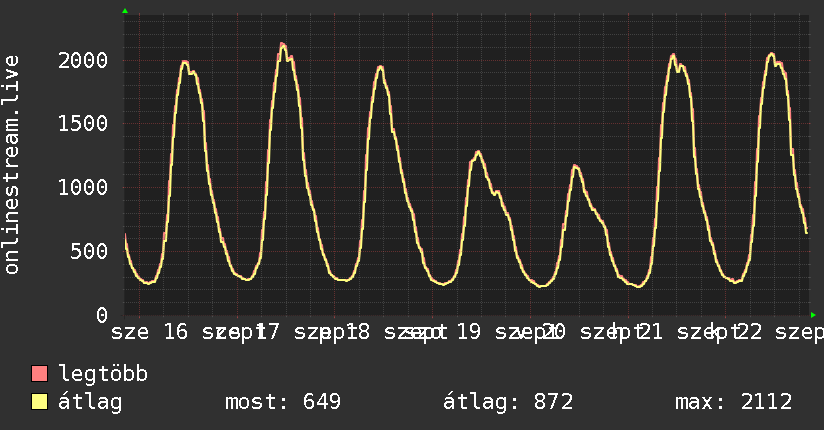Click the 1000 y-axis label

83,188
